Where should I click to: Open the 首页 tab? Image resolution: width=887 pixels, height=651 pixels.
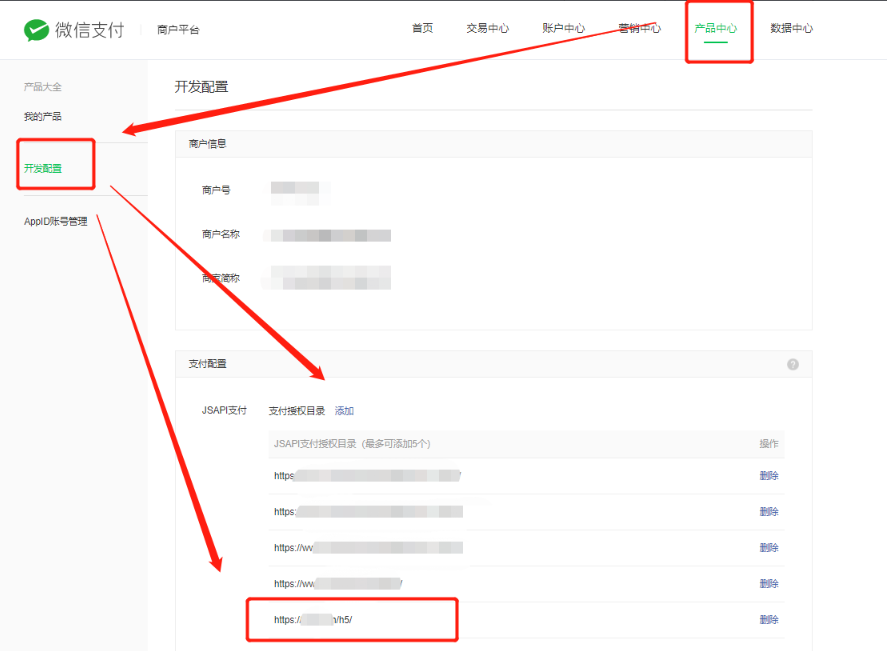point(422,28)
